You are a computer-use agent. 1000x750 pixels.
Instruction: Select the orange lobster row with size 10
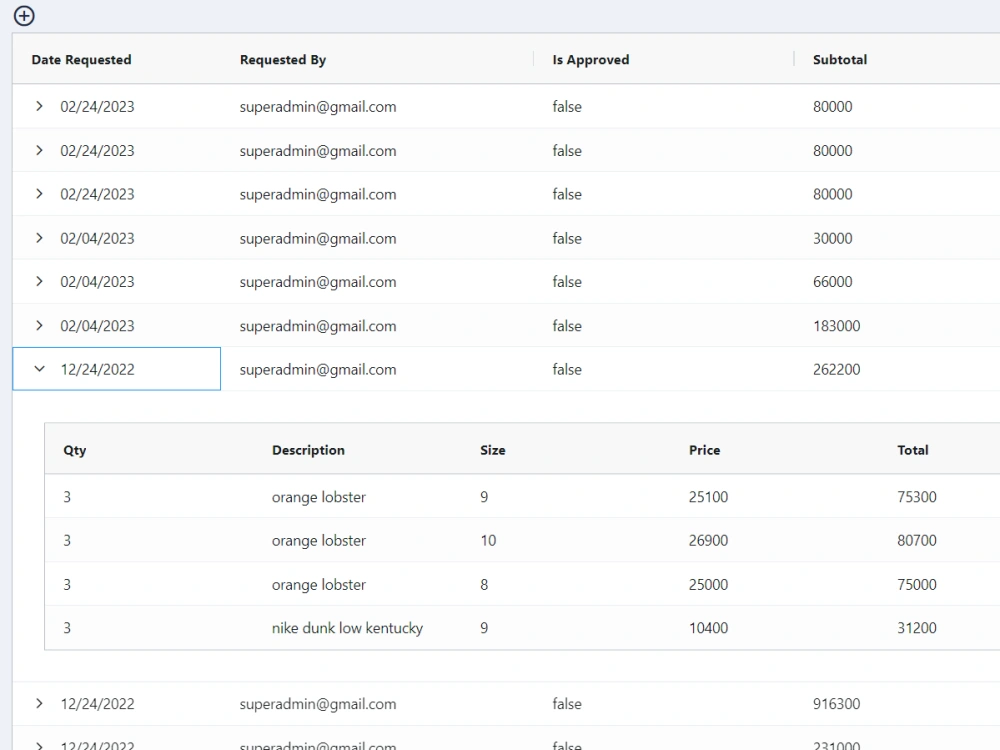click(320, 540)
